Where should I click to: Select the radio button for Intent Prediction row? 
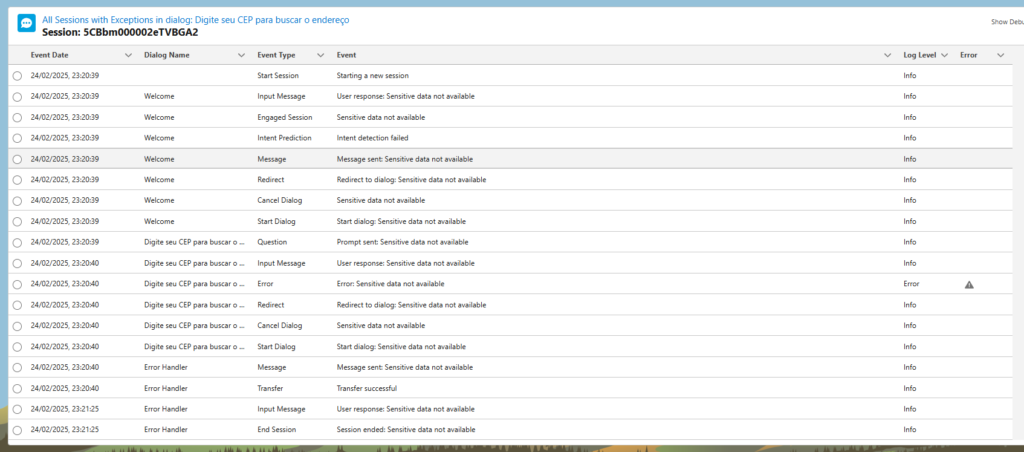point(17,138)
